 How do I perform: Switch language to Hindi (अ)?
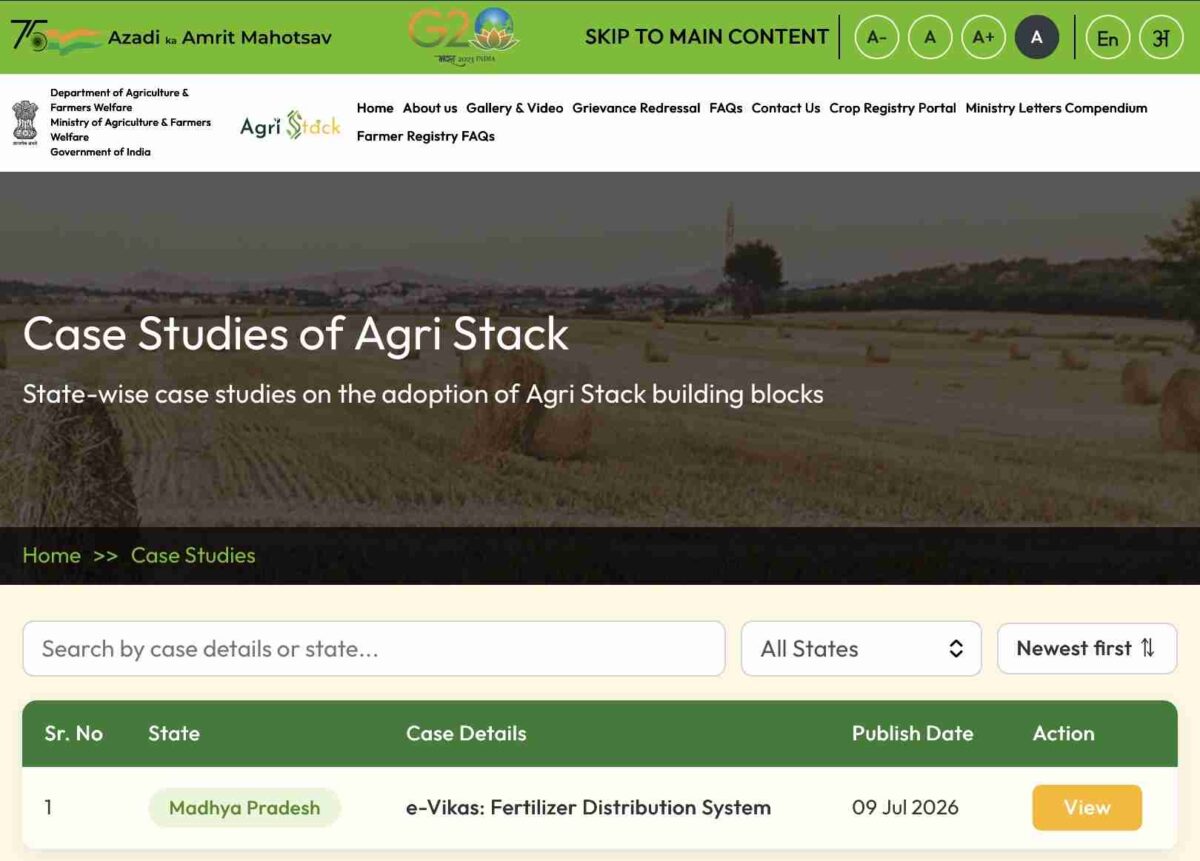point(1161,38)
